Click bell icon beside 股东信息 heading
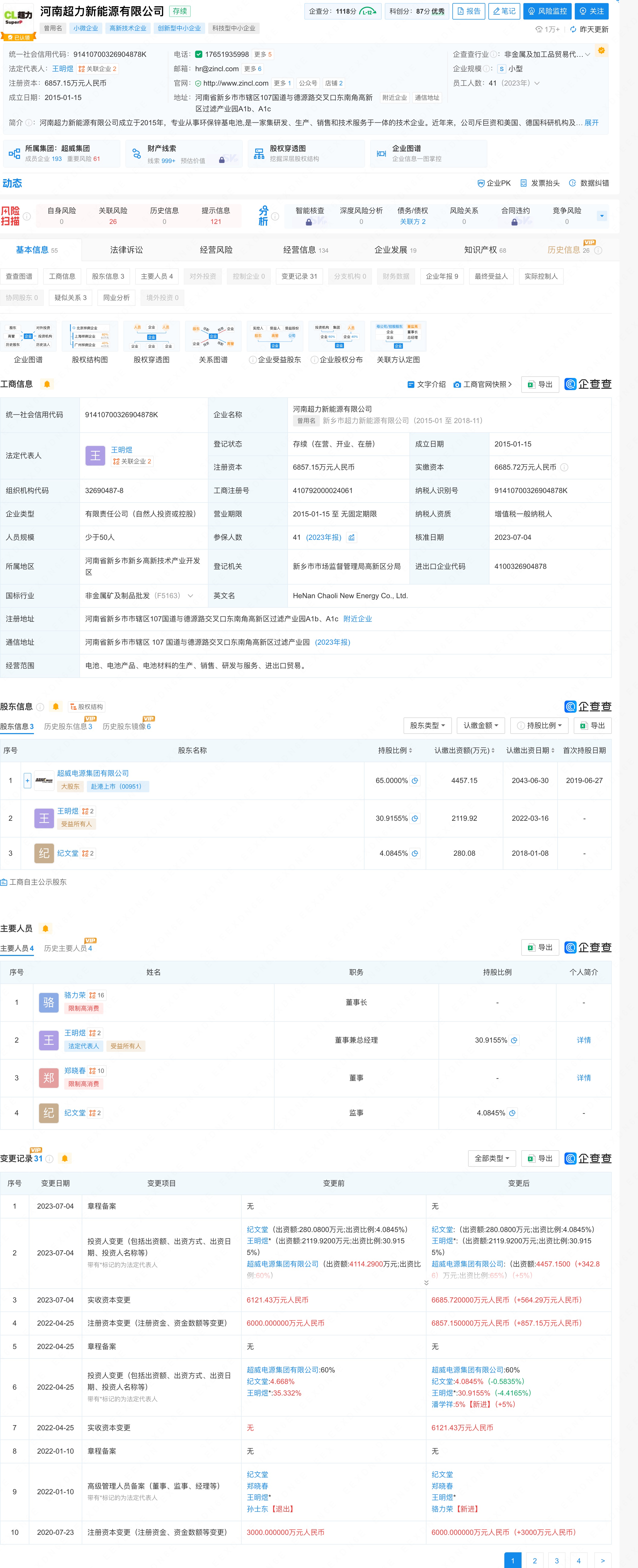 pyautogui.click(x=56, y=707)
